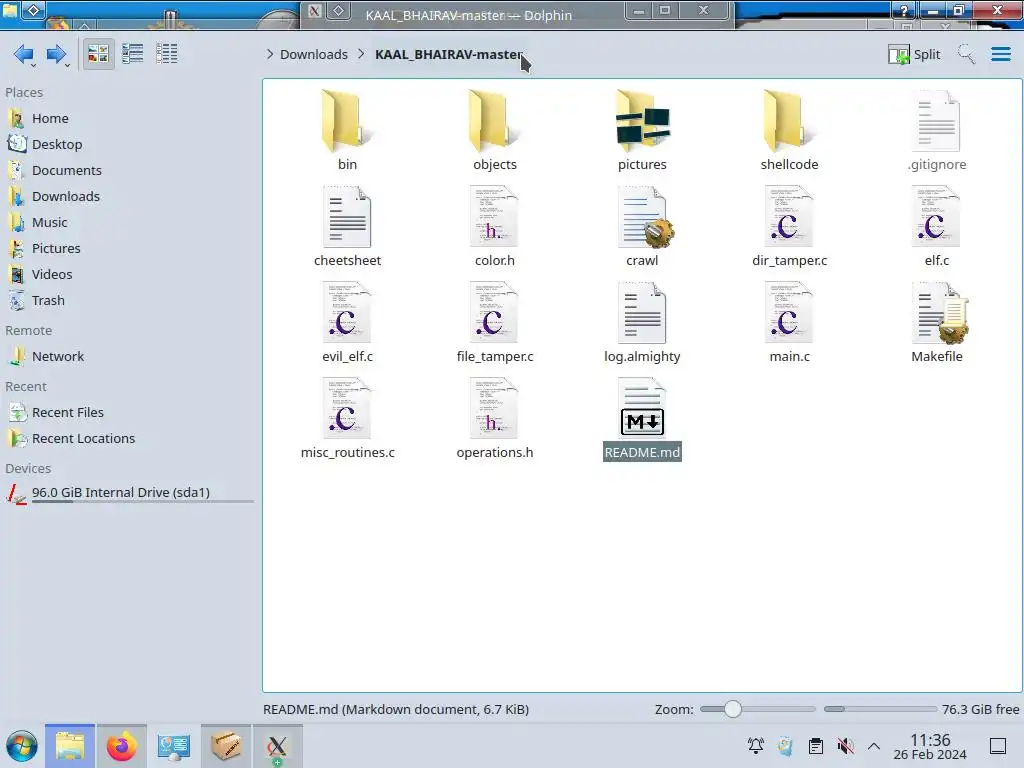Expand the chevron before Downloads breadcrumb
This screenshot has width=1024, height=768.
coord(270,54)
